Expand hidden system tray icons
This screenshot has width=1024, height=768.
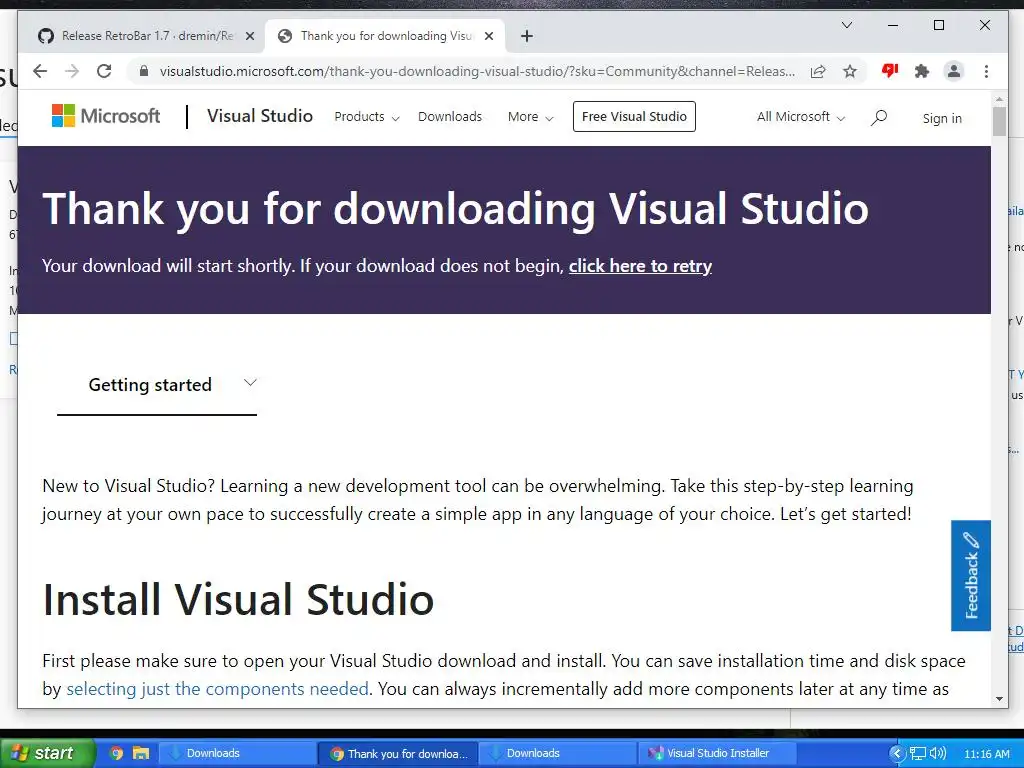[x=897, y=754]
